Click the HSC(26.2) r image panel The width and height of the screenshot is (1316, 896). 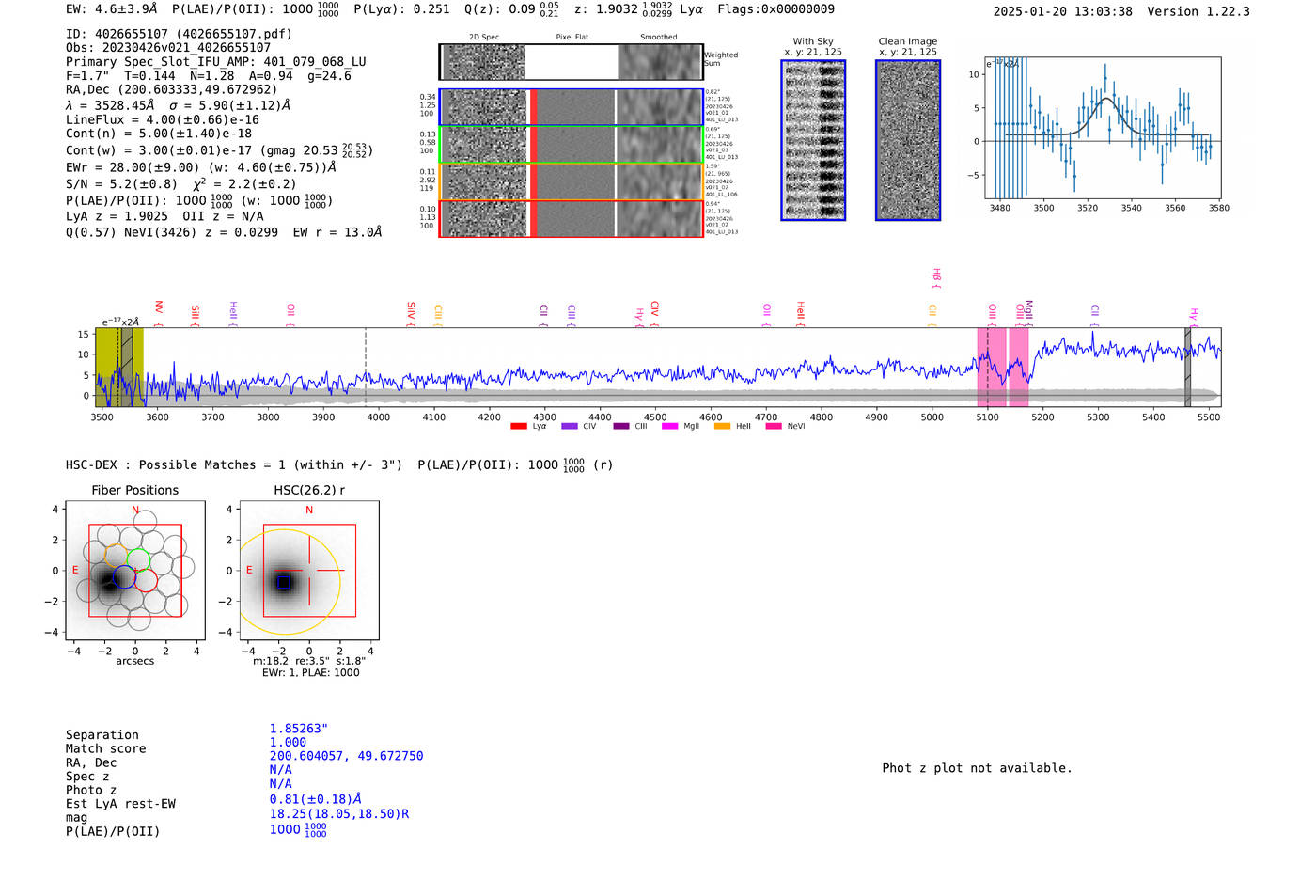[309, 571]
